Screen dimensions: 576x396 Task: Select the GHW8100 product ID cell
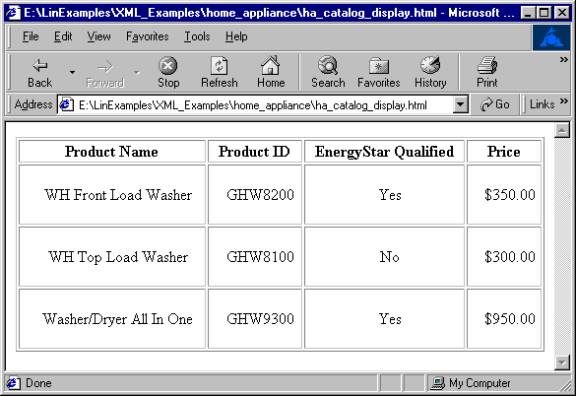255,257
